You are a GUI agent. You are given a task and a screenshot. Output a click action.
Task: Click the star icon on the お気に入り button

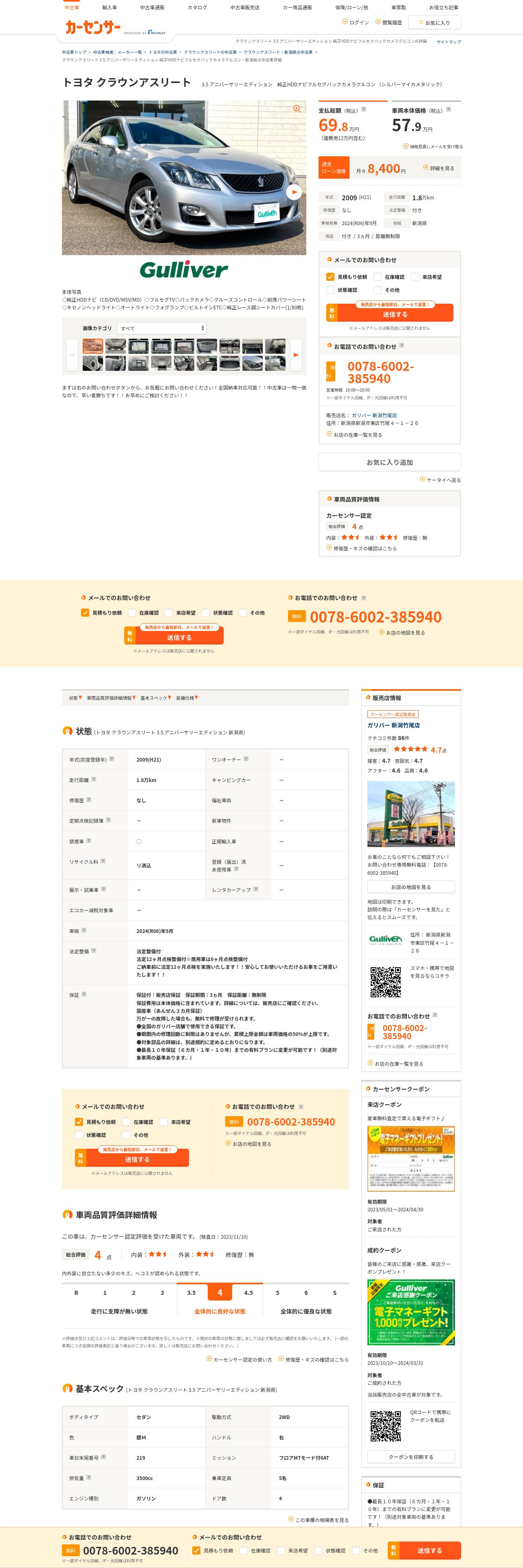coord(421,22)
